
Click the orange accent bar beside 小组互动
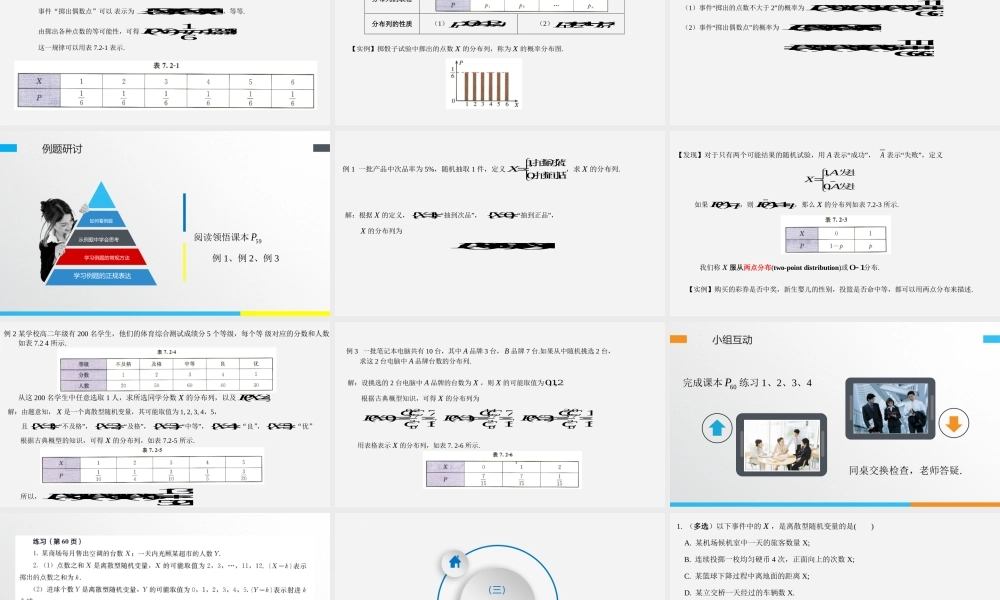(x=679, y=340)
